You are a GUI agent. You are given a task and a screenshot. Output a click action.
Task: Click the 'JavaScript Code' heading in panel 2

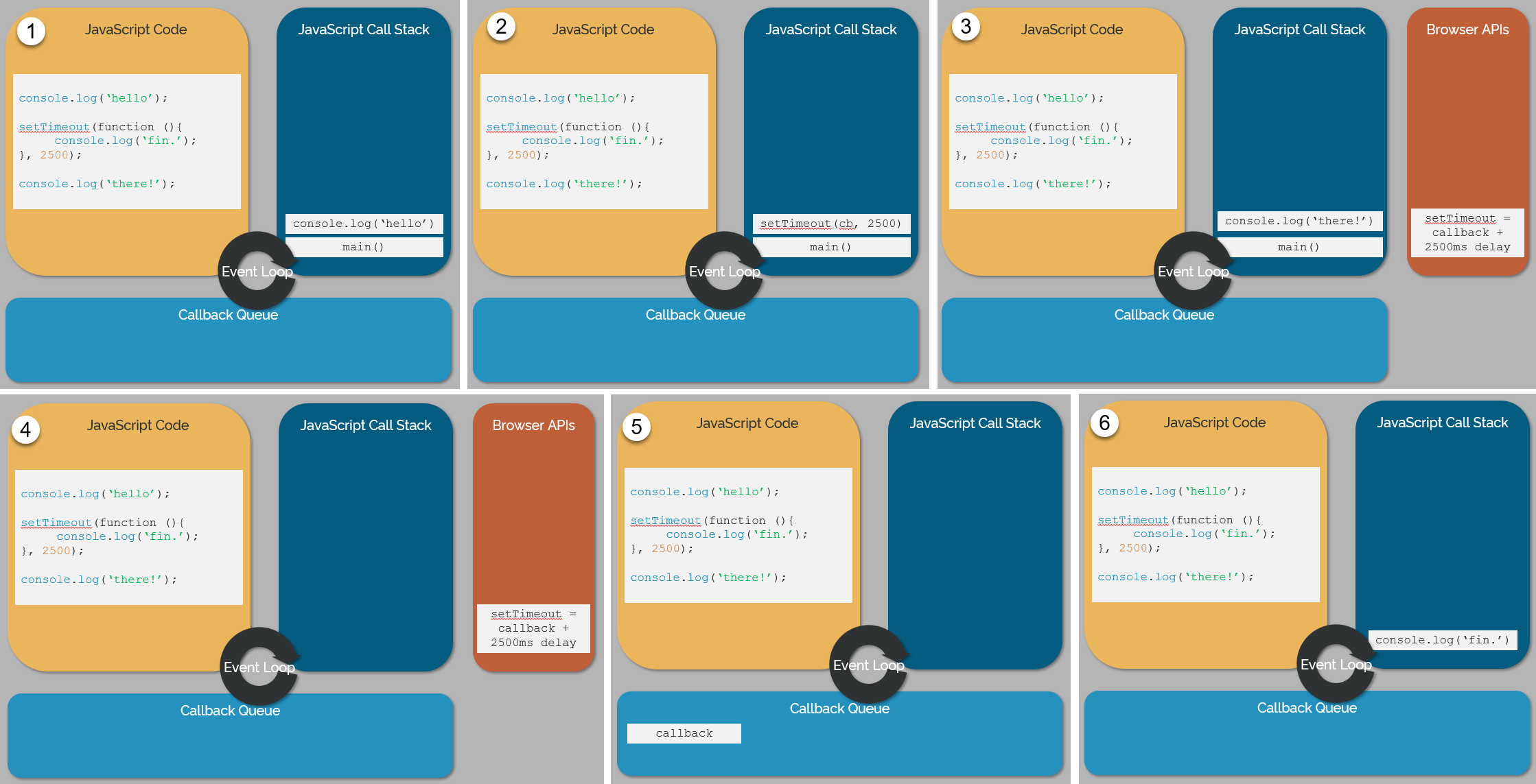coord(603,29)
